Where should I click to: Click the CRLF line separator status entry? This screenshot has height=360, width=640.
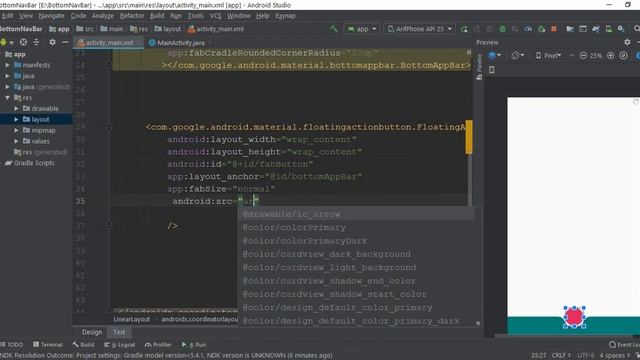(561, 356)
